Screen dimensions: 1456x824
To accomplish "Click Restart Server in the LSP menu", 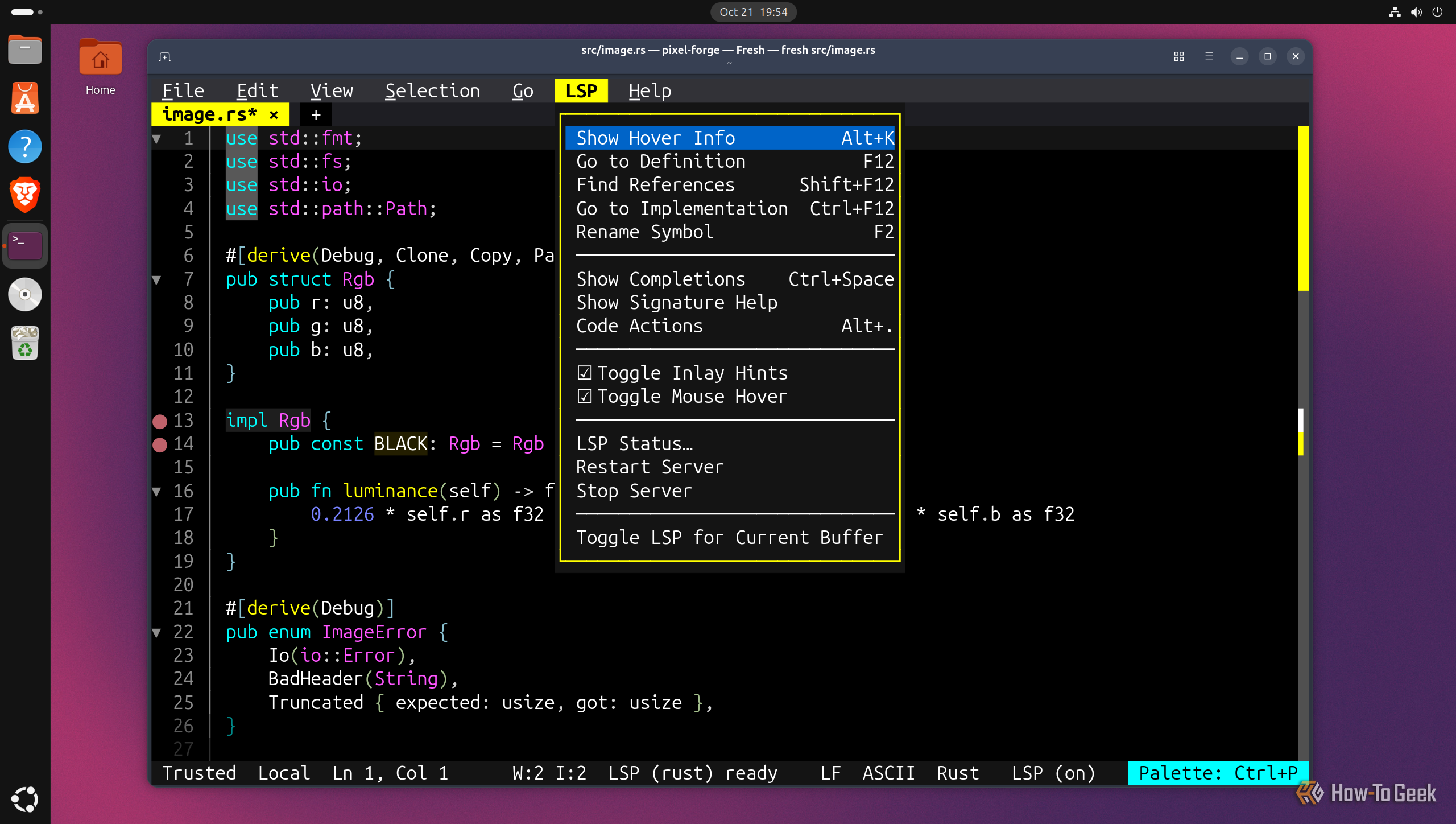I will click(730, 467).
